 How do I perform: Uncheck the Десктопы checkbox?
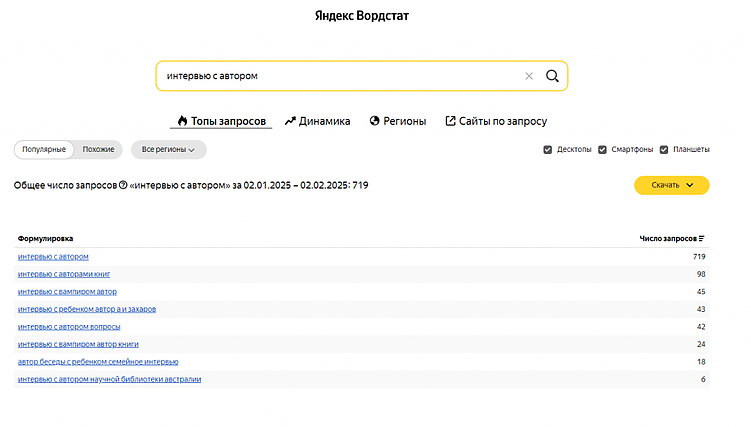[548, 150]
